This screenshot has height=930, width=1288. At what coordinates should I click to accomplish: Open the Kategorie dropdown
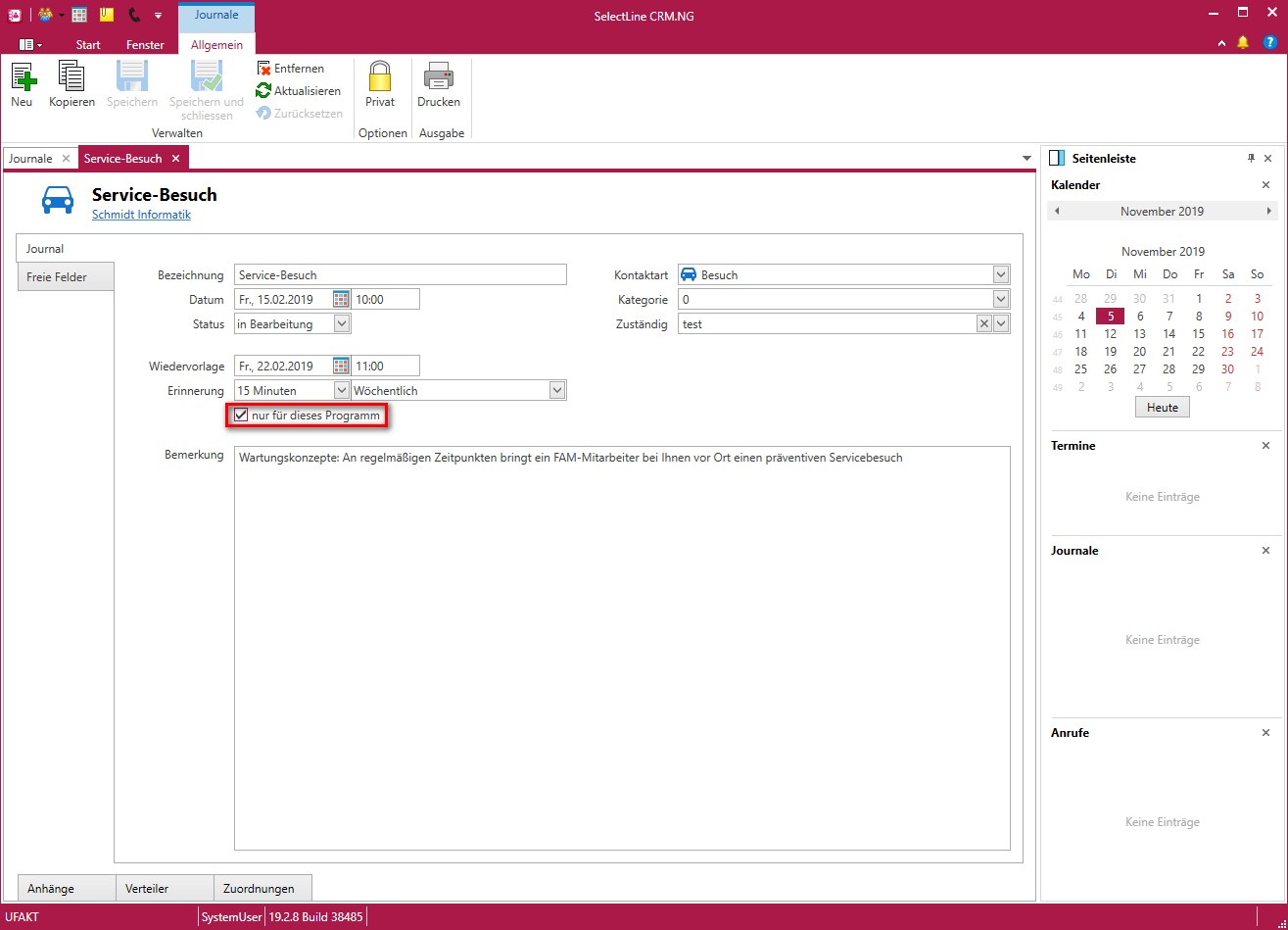tap(1000, 299)
